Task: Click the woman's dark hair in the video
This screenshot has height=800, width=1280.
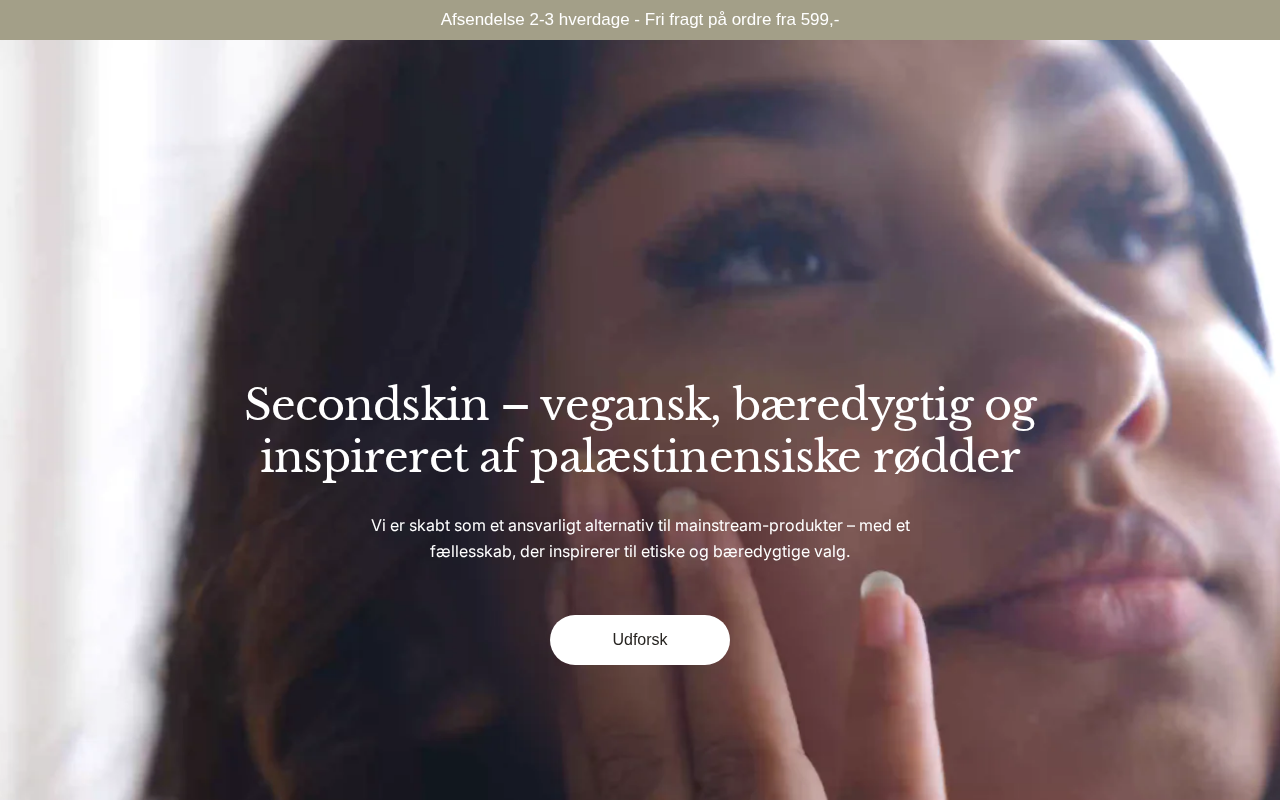Action: [x=380, y=300]
